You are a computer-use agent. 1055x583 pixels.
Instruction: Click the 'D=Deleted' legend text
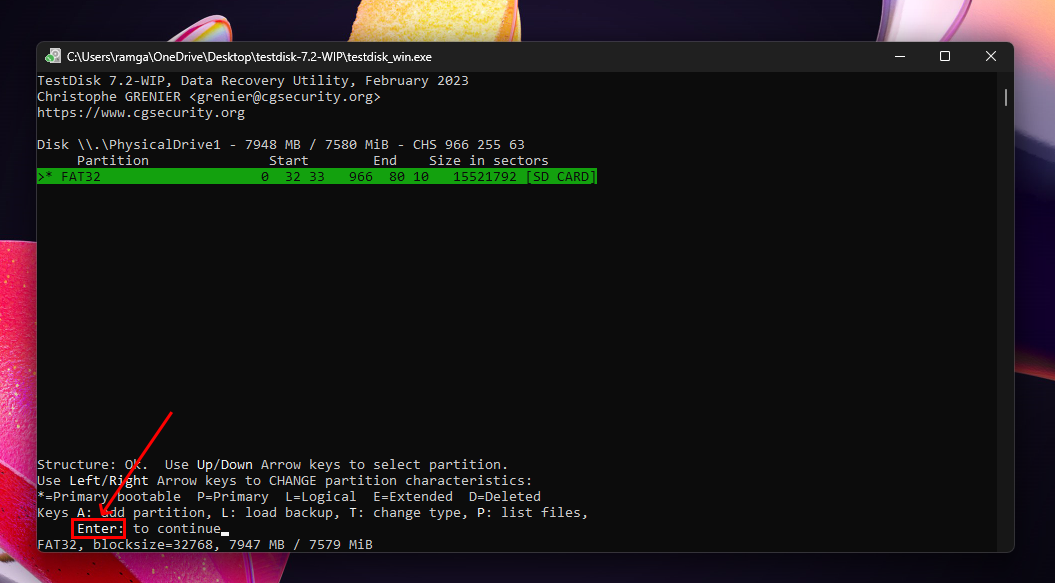pyautogui.click(x=505, y=496)
